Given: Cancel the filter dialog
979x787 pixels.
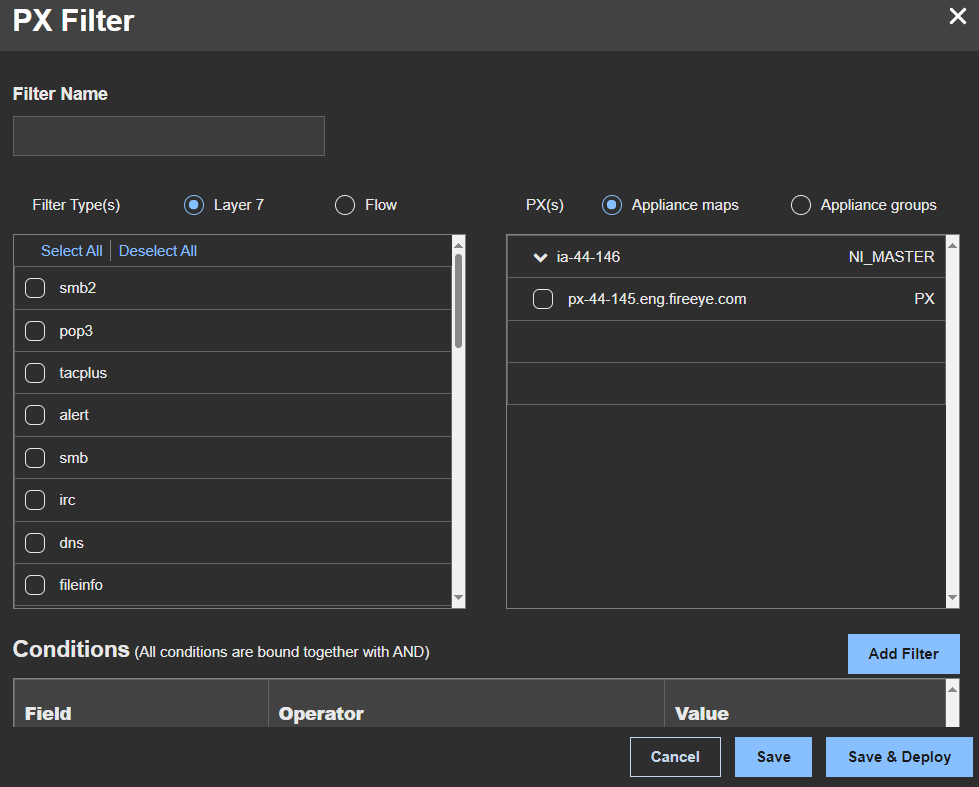Looking at the screenshot, I should [675, 757].
